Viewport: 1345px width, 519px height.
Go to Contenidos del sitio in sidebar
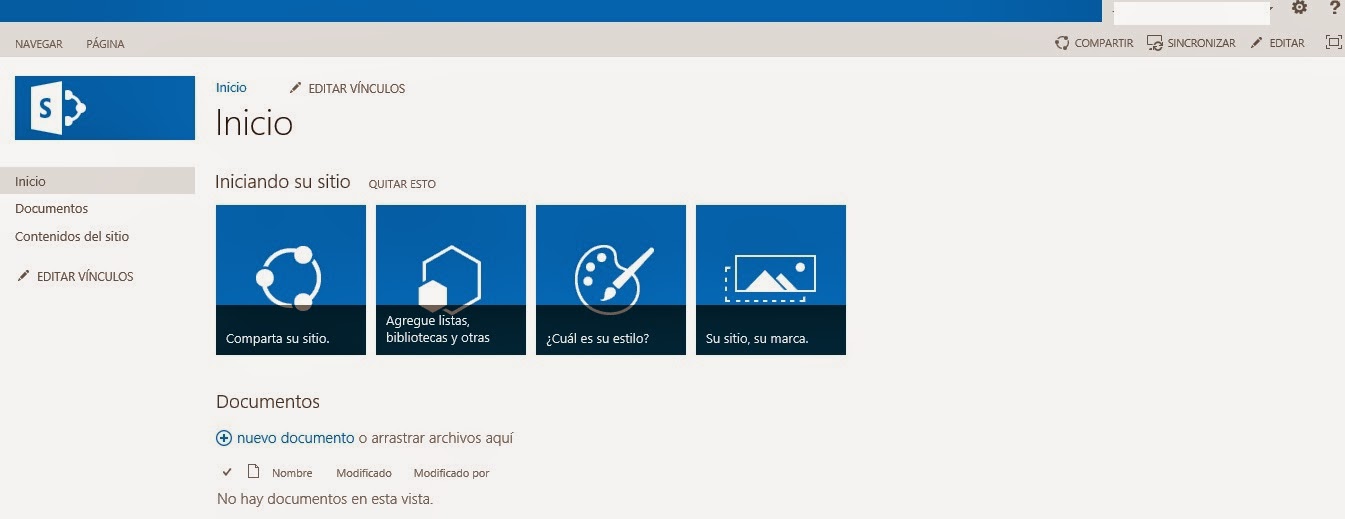tap(72, 237)
